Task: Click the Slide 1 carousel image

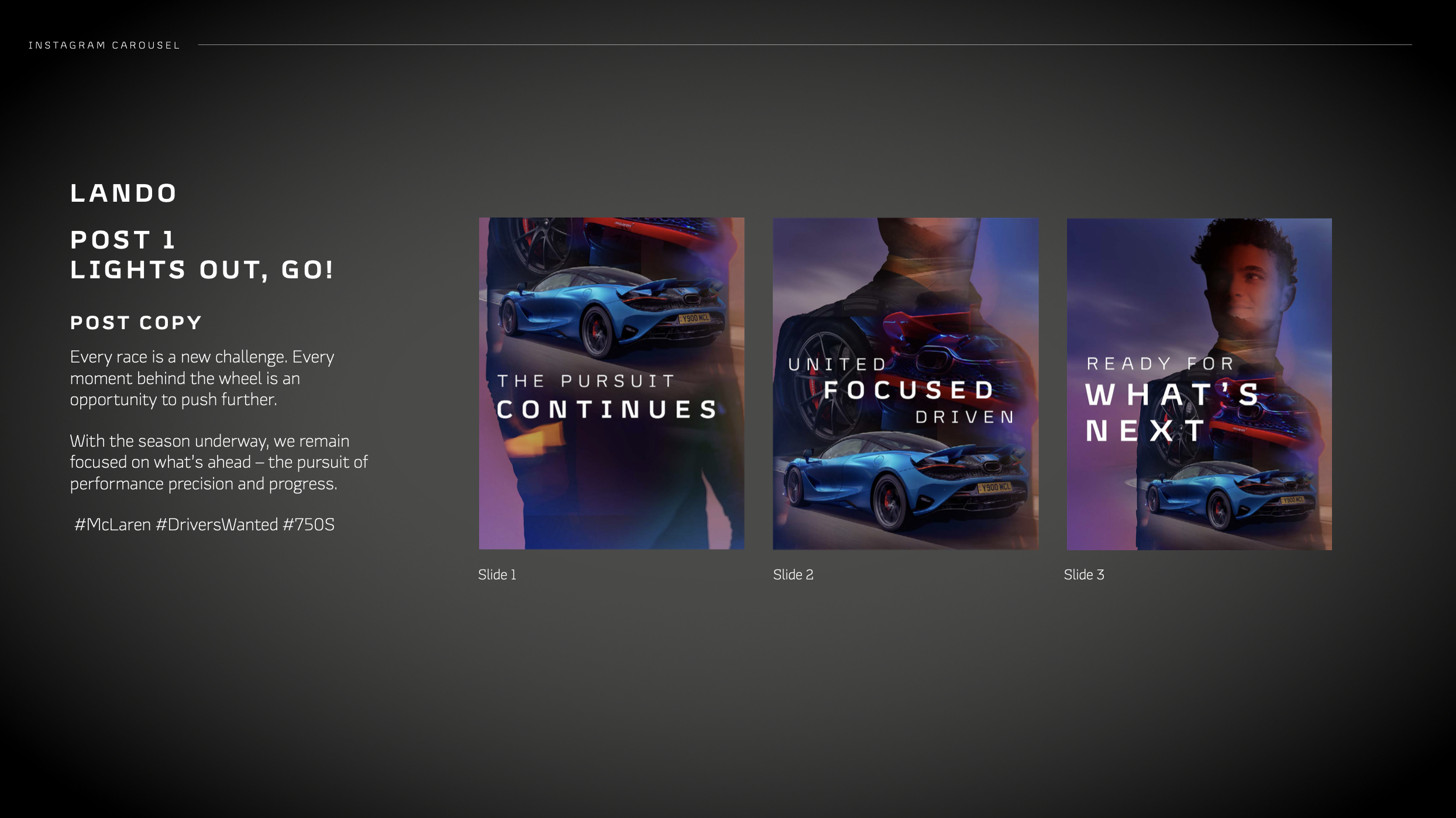Action: (611, 384)
